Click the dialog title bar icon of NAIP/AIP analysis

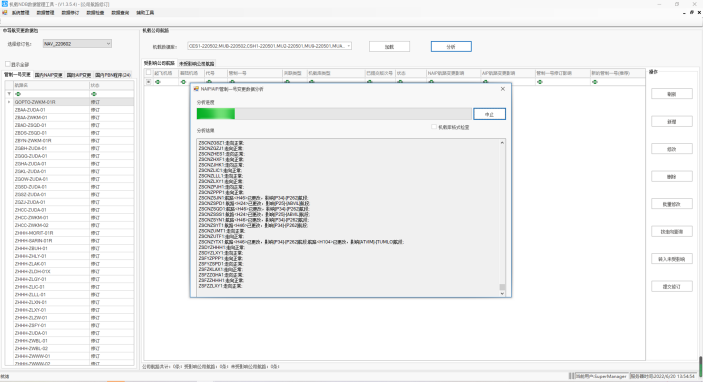click(x=196, y=89)
